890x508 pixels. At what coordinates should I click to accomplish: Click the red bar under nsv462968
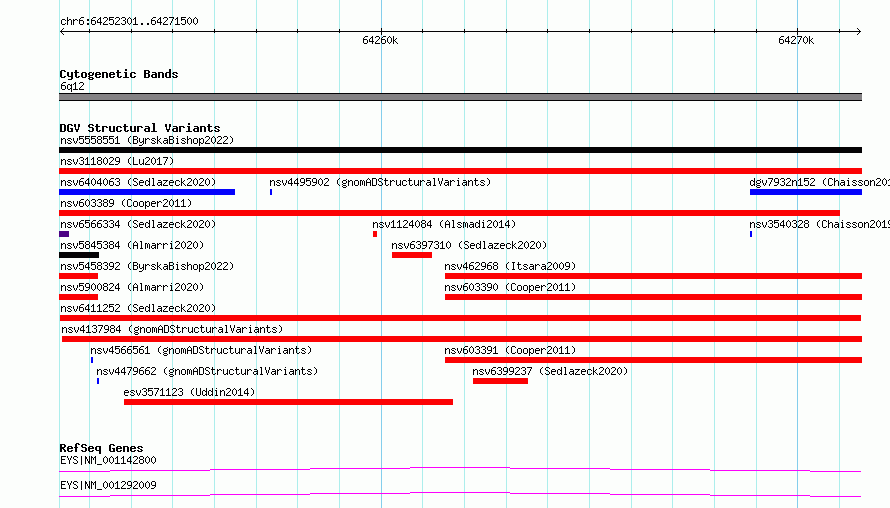click(x=653, y=276)
